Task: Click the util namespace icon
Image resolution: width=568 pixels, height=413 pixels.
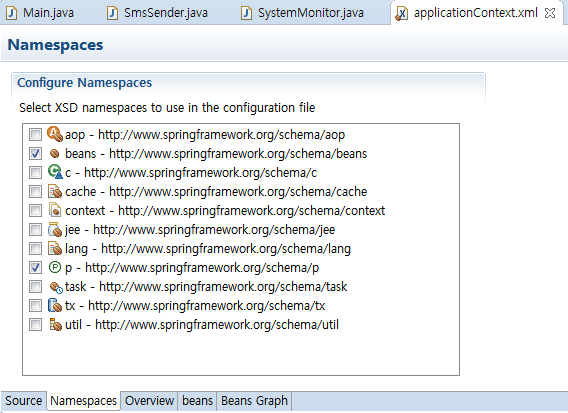Action: 55,325
